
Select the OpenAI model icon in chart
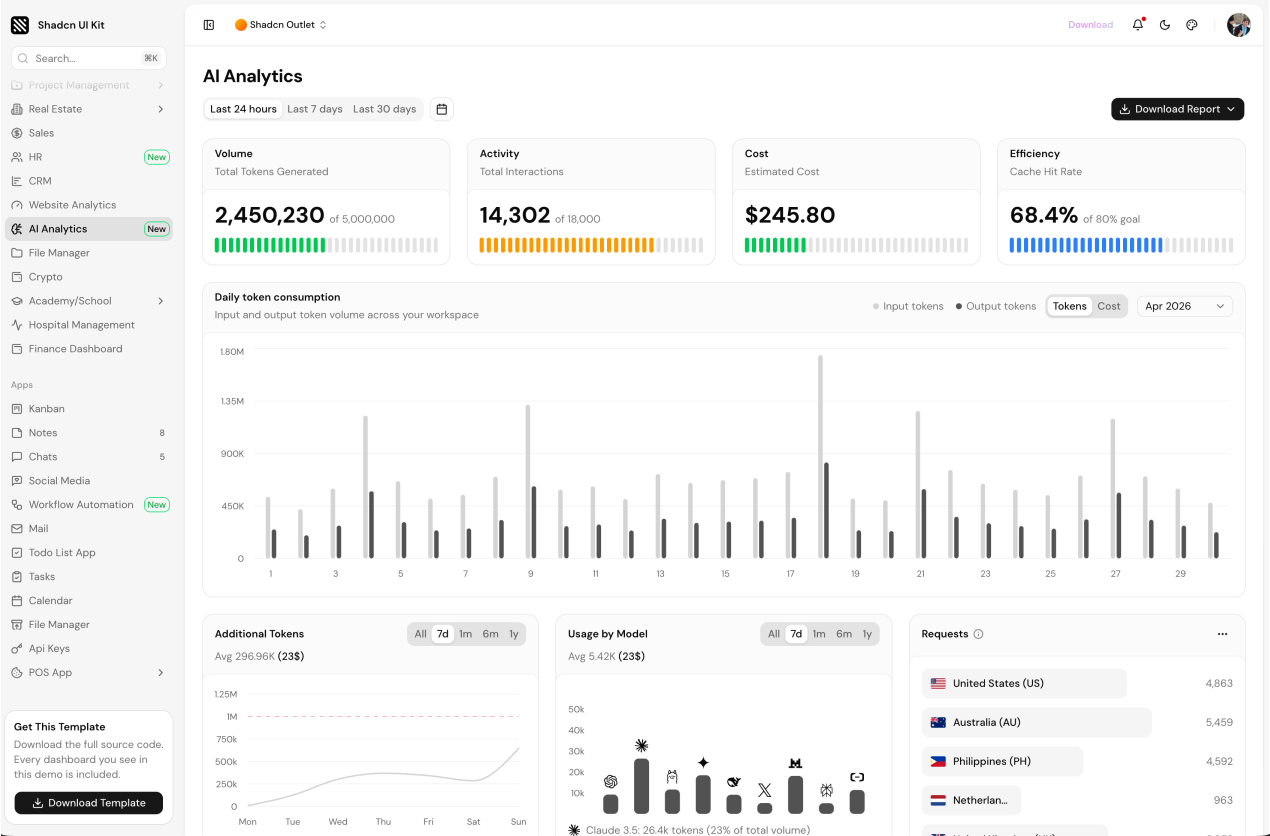[x=610, y=782]
